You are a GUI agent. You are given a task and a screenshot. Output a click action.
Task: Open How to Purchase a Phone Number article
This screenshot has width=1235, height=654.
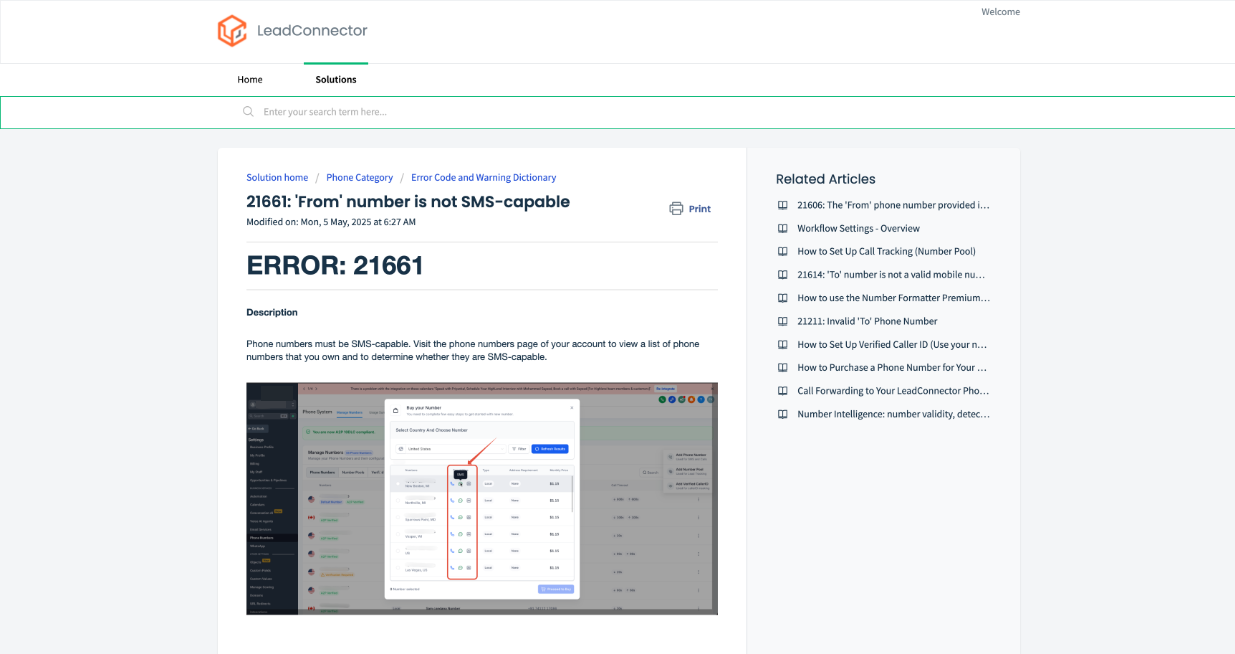click(892, 367)
